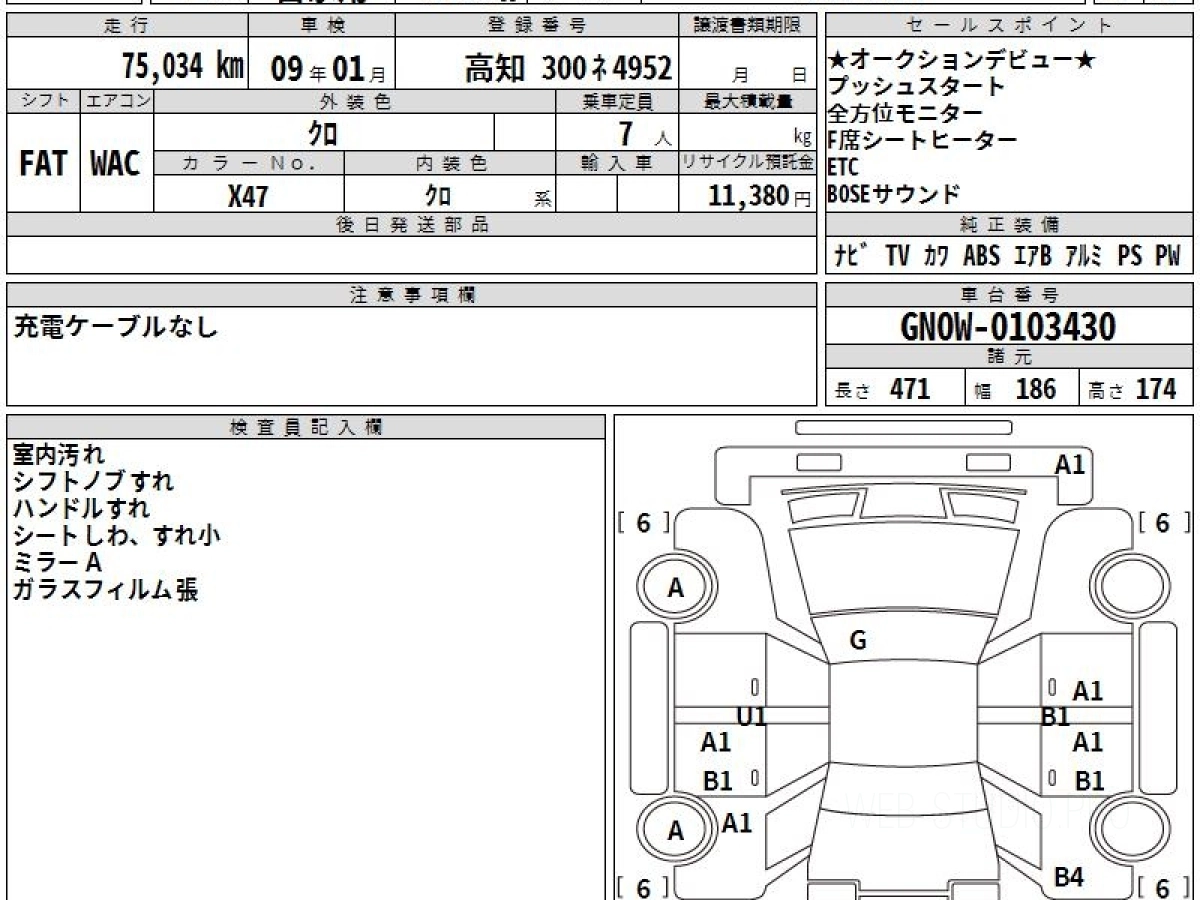1200x900 pixels.
Task: Click the PW equipment label
Action: tap(1167, 256)
